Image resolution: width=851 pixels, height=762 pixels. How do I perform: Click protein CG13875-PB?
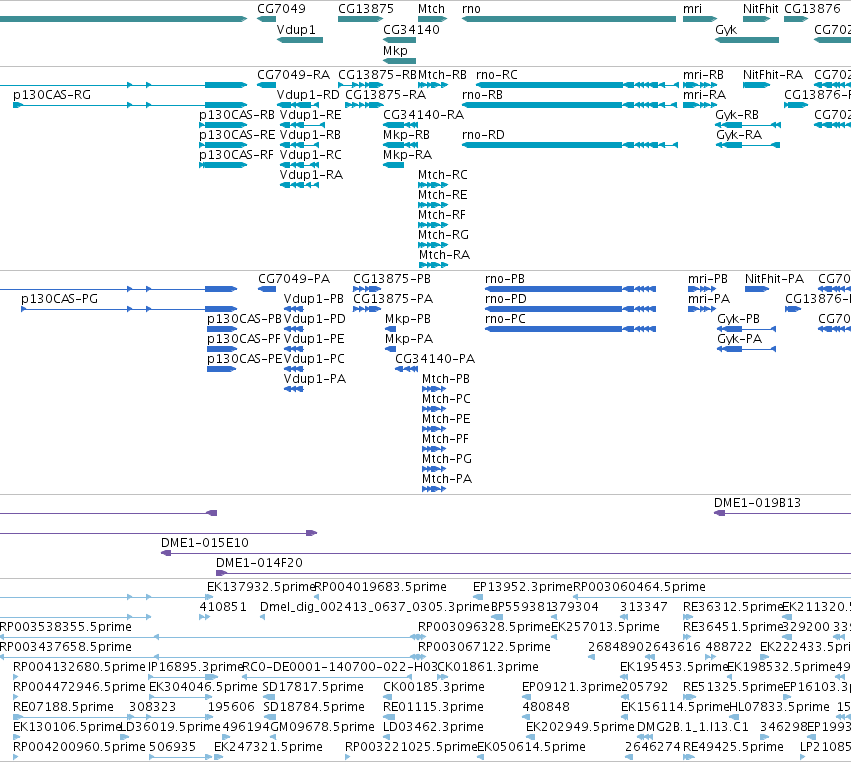click(x=392, y=279)
